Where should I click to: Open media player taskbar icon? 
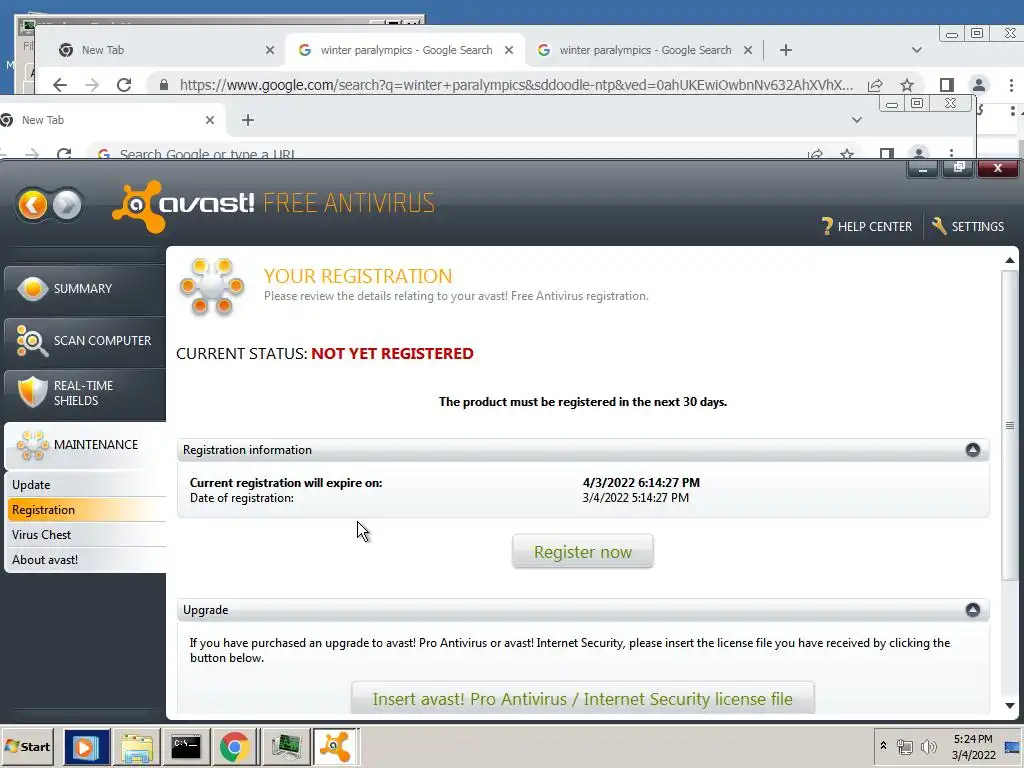pyautogui.click(x=86, y=746)
